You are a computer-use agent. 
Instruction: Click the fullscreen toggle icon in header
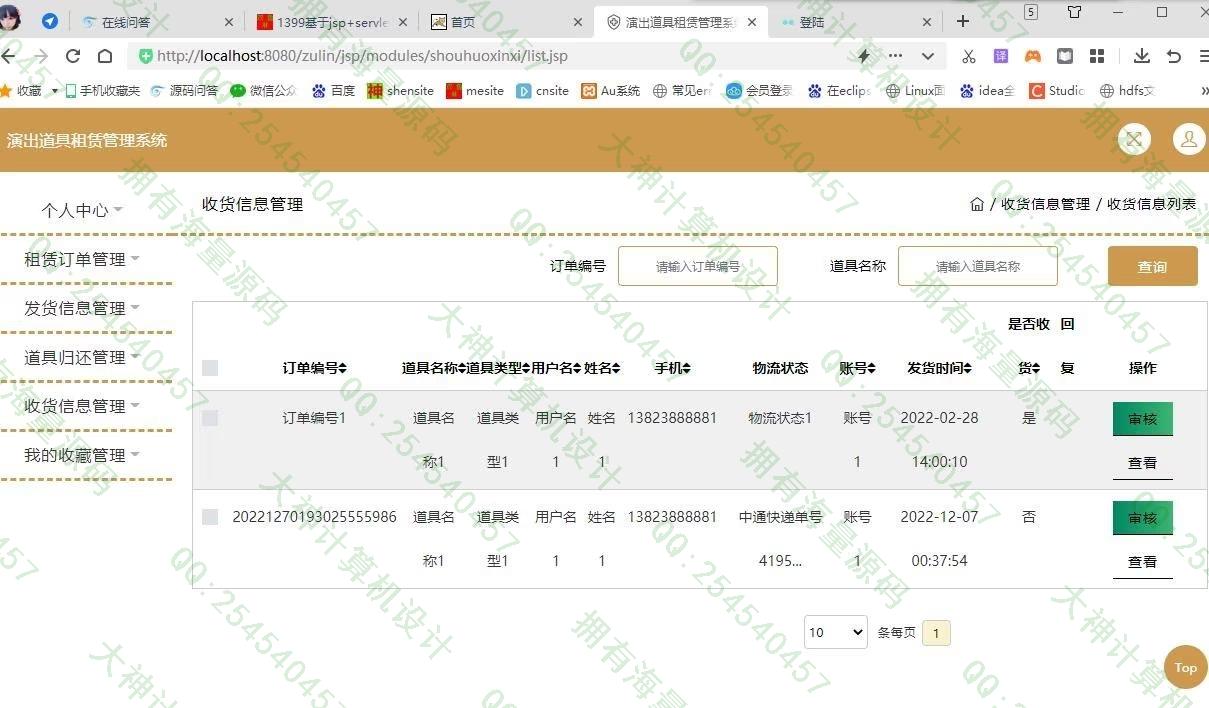pos(1134,140)
